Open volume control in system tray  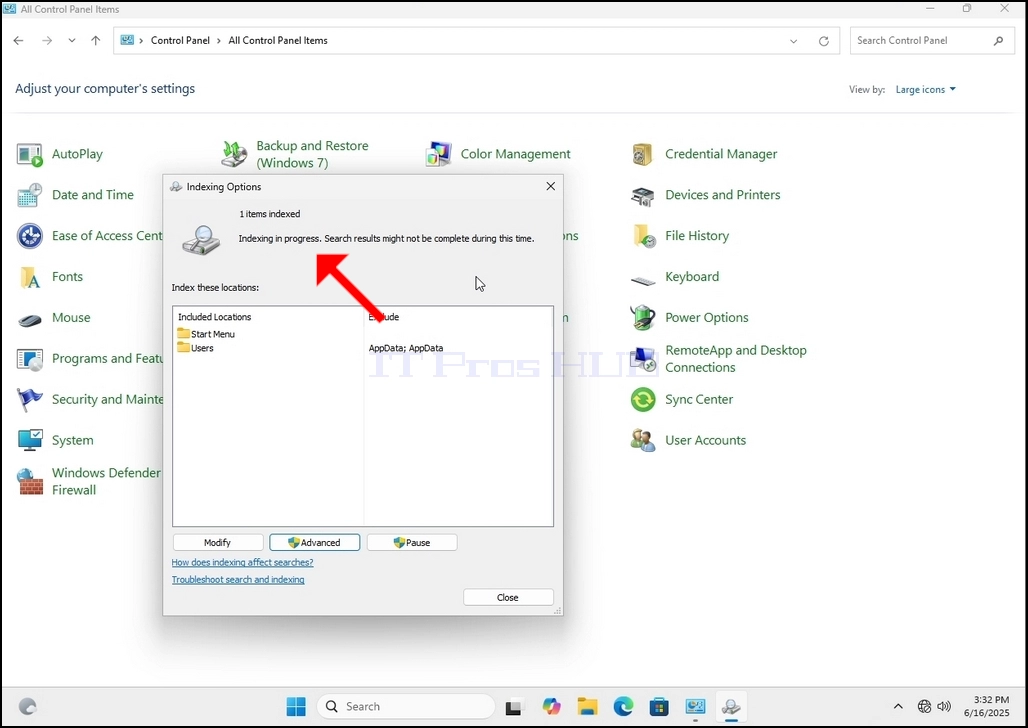pyautogui.click(x=944, y=706)
